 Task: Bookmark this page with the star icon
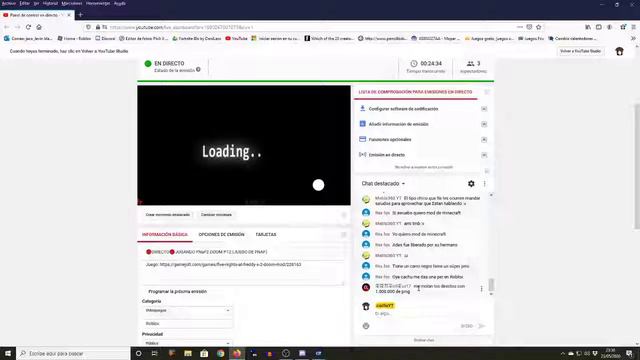pos(539,27)
